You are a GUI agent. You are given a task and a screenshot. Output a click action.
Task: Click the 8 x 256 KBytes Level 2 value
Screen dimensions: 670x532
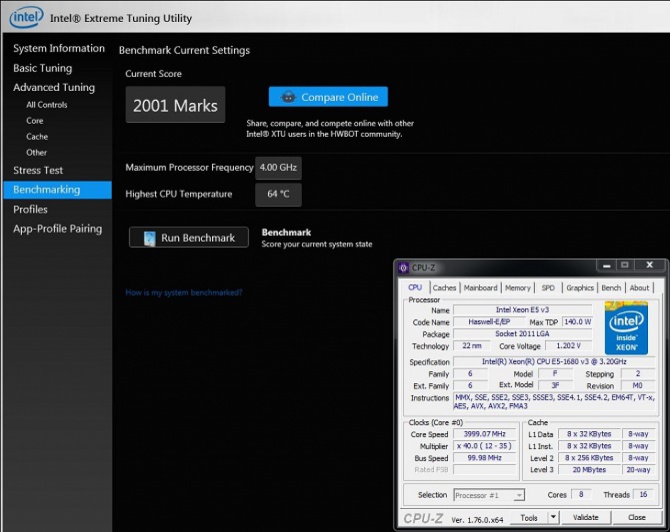tap(589, 458)
